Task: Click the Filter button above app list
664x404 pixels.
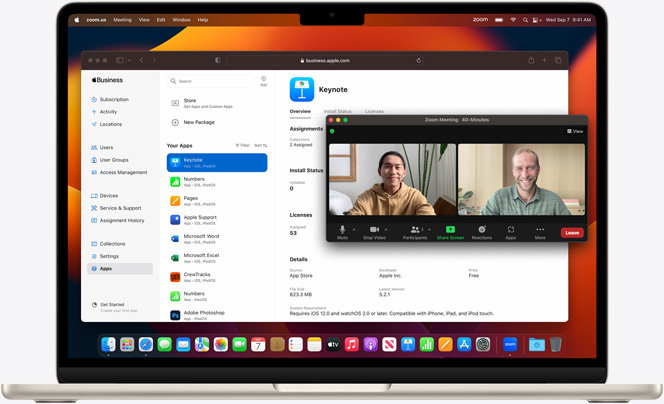Action: pyautogui.click(x=242, y=146)
